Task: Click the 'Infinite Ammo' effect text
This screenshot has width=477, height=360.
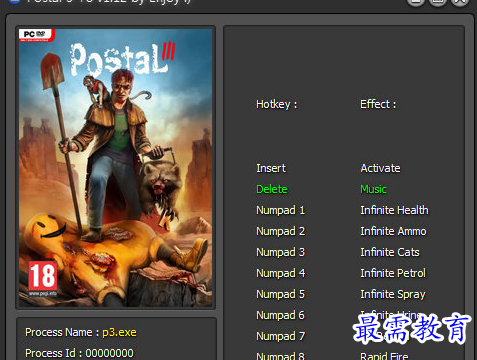Action: pyautogui.click(x=393, y=231)
